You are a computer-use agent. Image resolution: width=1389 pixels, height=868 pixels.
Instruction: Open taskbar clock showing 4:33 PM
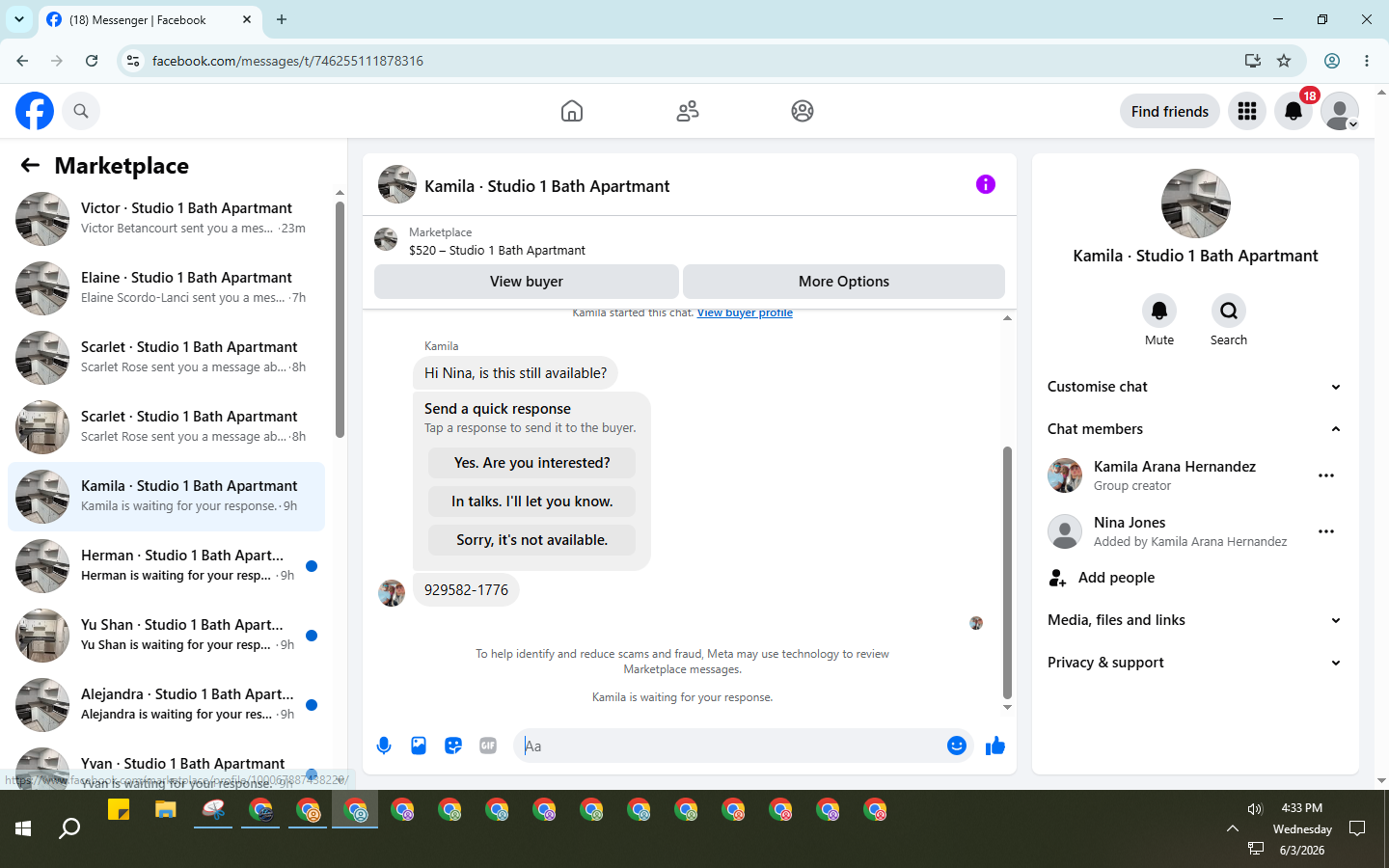tap(1302, 828)
